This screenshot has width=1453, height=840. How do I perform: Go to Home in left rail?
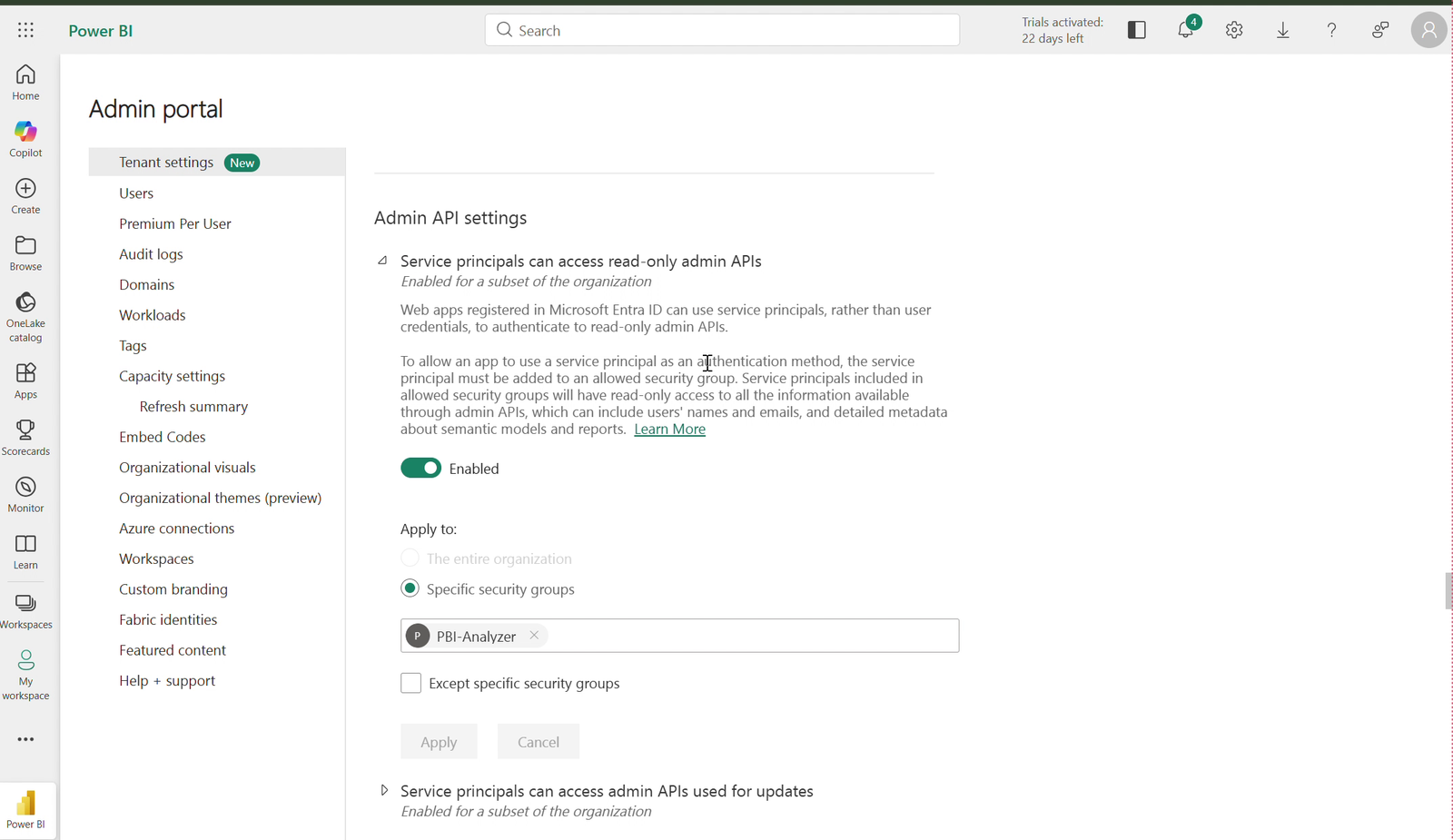[25, 82]
